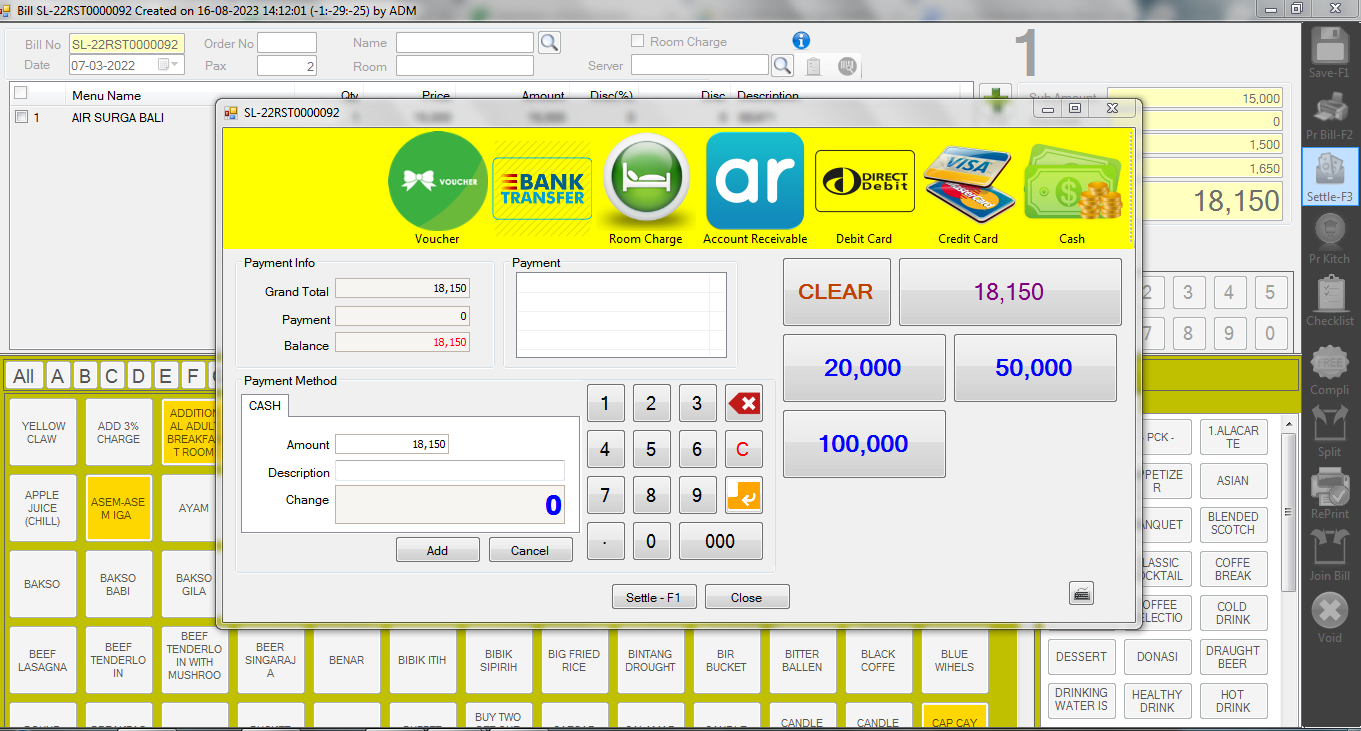Click the 18,150 exact amount button

click(1010, 292)
